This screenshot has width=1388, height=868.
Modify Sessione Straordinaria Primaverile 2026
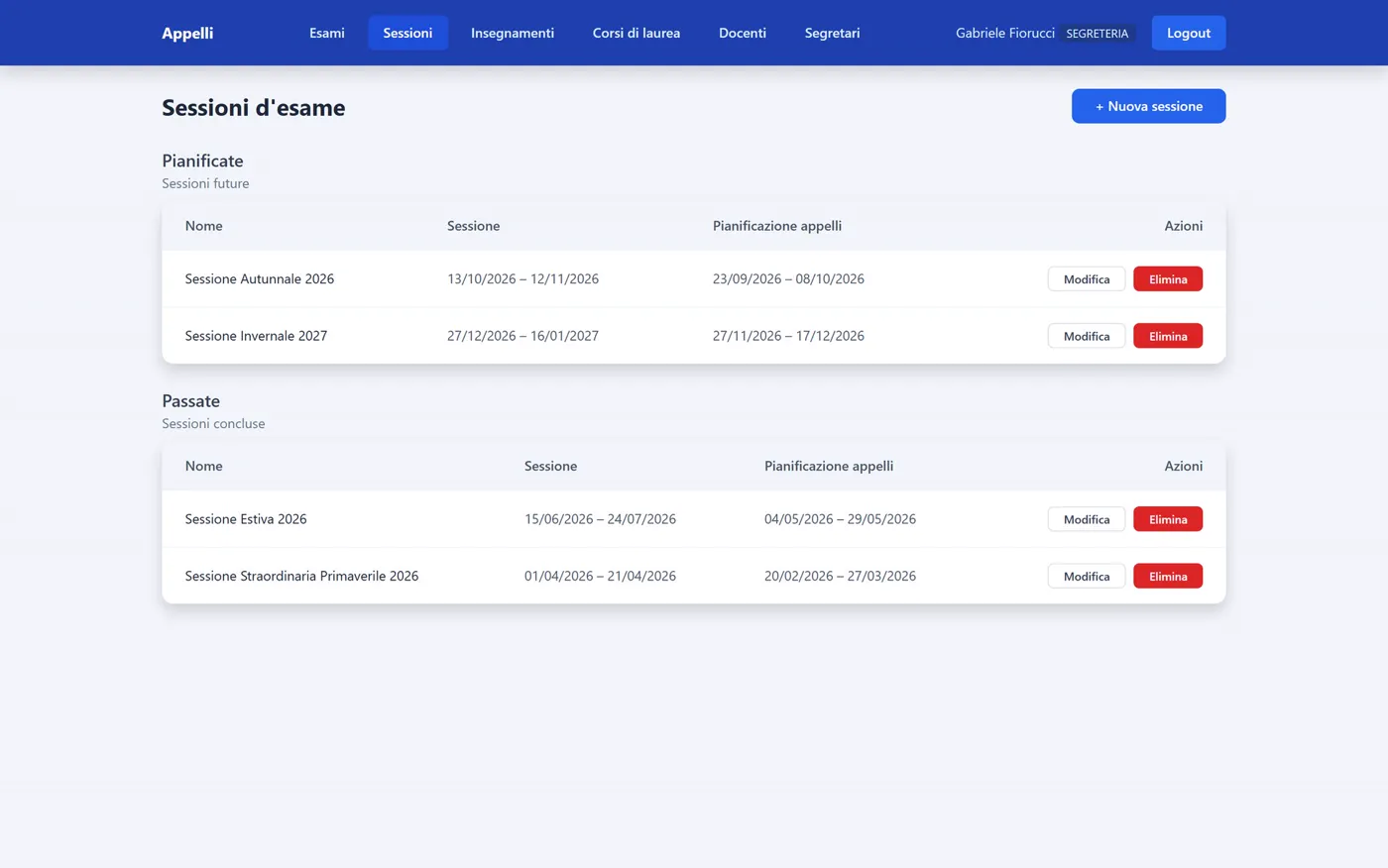[x=1087, y=576]
